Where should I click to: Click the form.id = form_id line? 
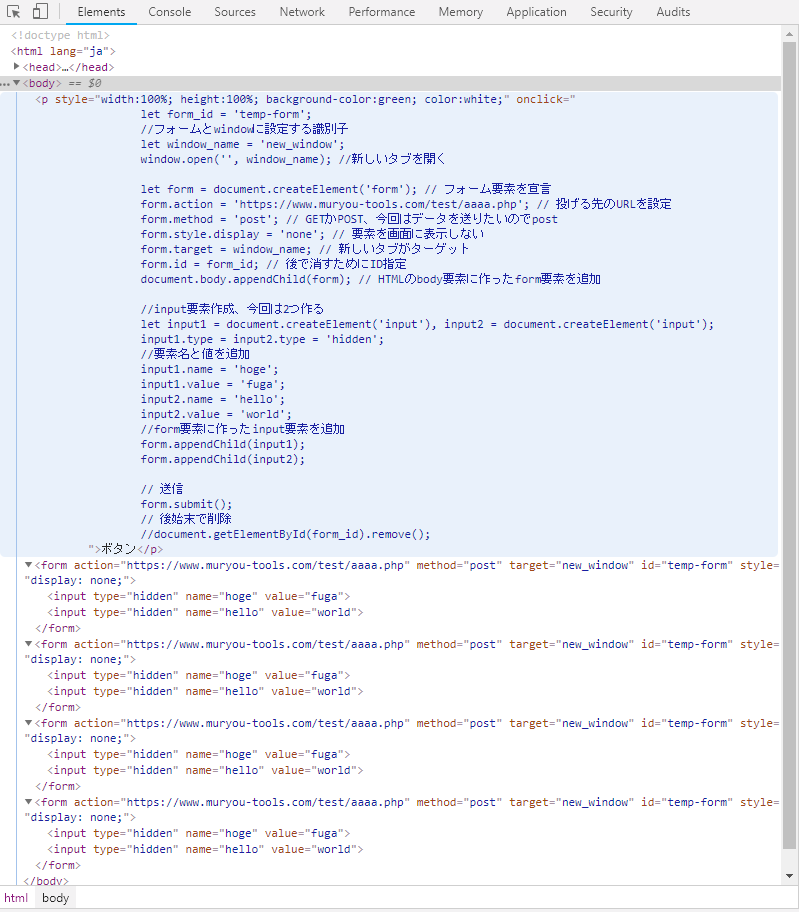[273, 264]
